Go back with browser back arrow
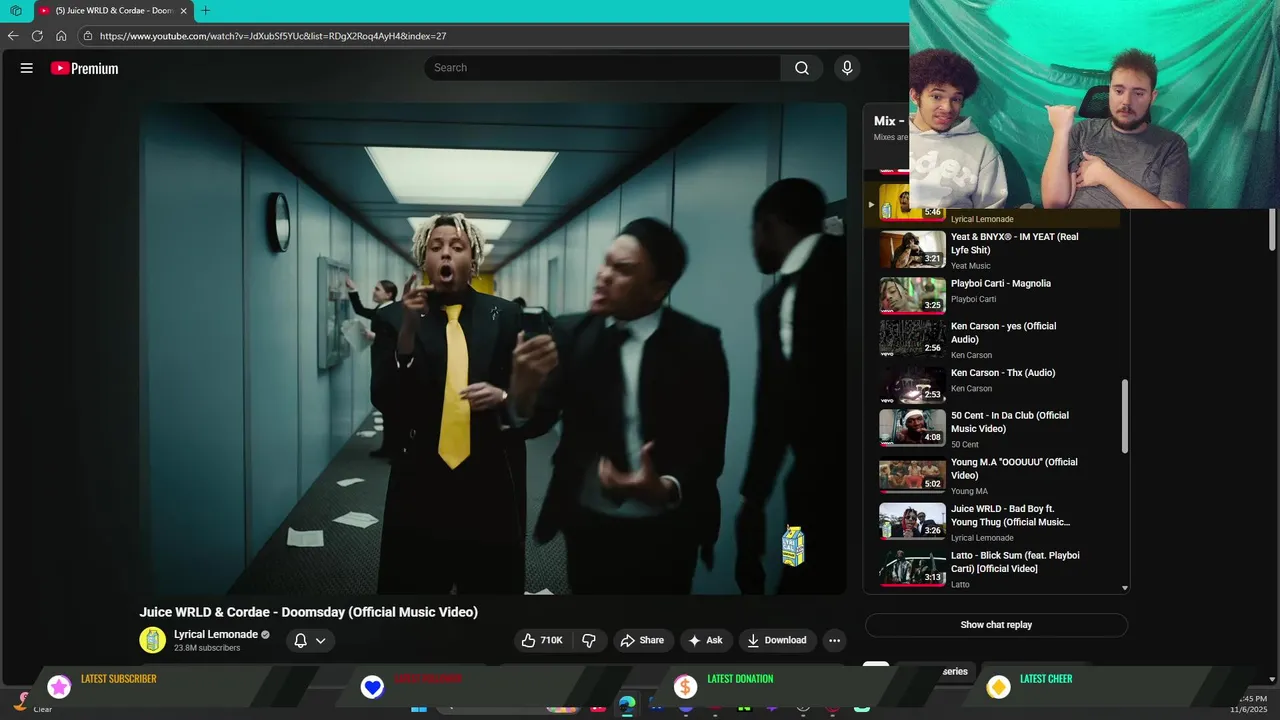 [x=13, y=36]
